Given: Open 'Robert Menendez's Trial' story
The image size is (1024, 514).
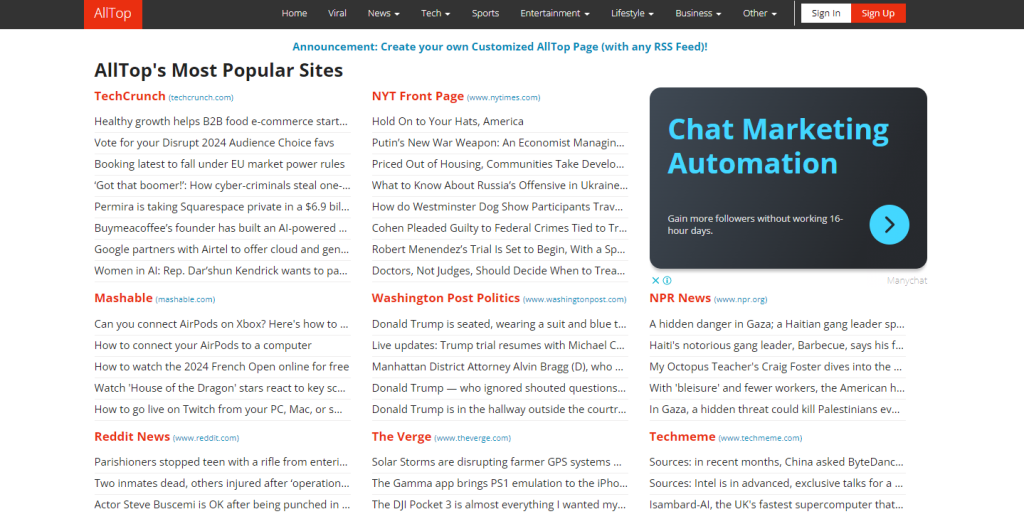Looking at the screenshot, I should (x=498, y=249).
